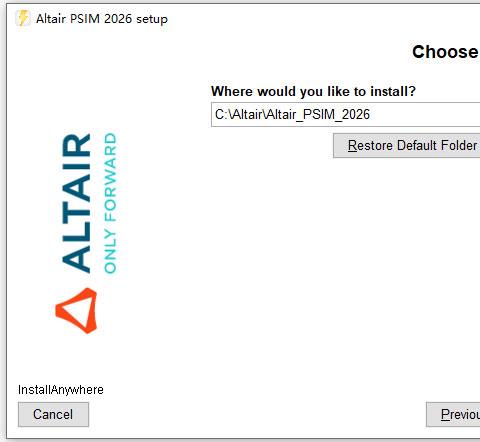Focus the install folder path field
The width and height of the screenshot is (480, 442).
345,115
